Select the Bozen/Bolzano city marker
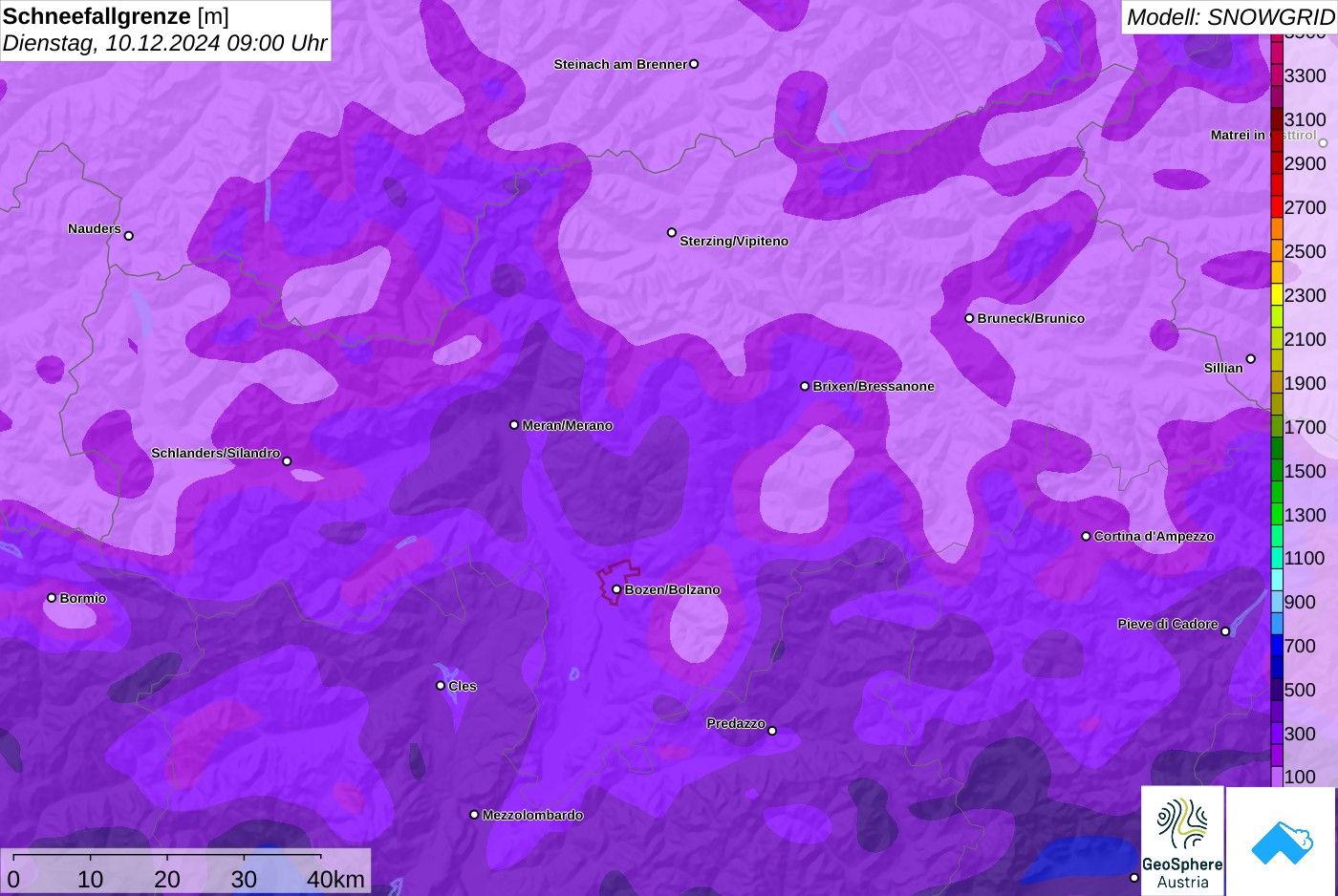Viewport: 1338px width, 896px height. [616, 589]
